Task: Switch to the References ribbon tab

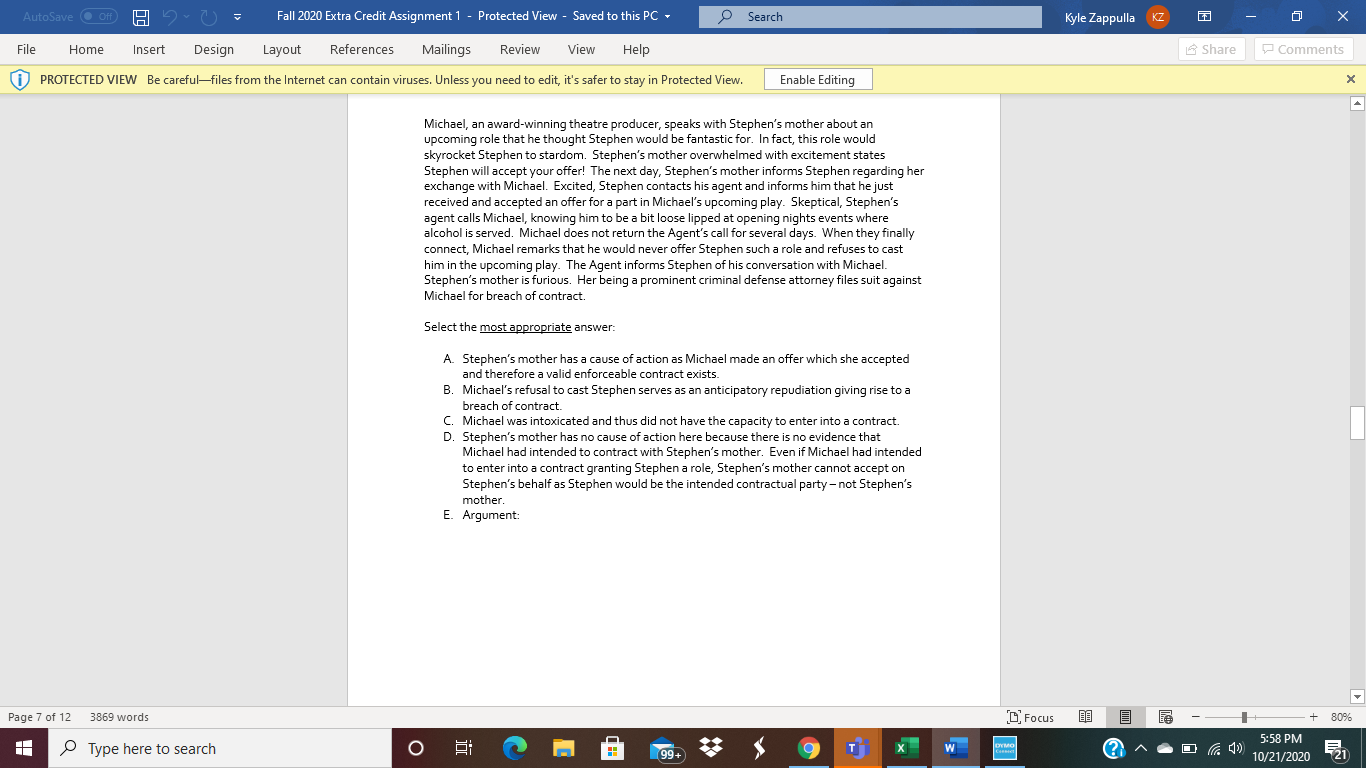Action: (x=361, y=49)
